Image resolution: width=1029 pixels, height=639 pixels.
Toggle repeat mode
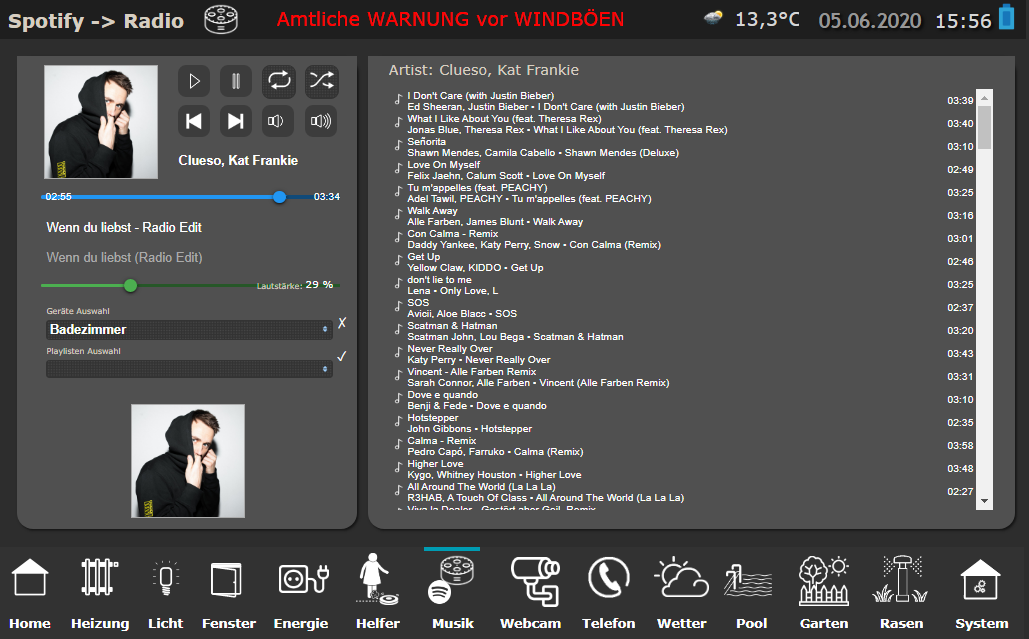pos(278,81)
